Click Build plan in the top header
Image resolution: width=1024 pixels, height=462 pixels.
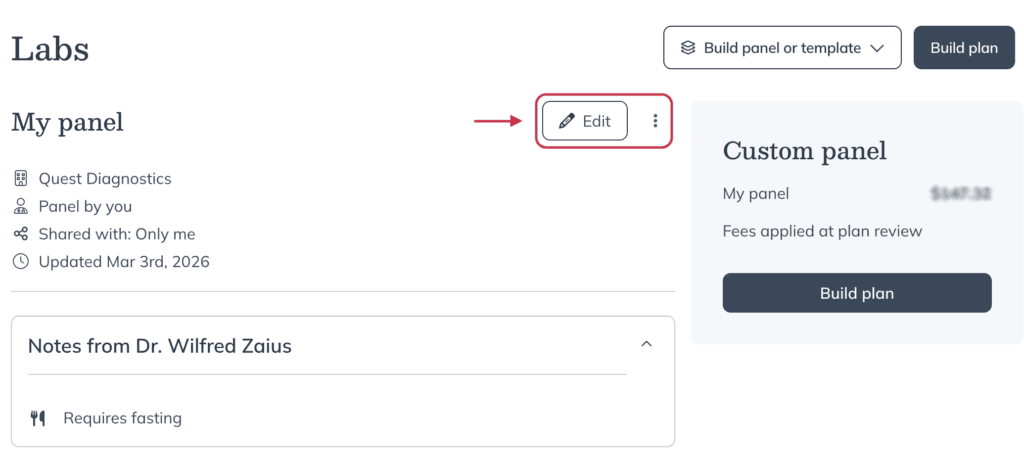pos(964,48)
